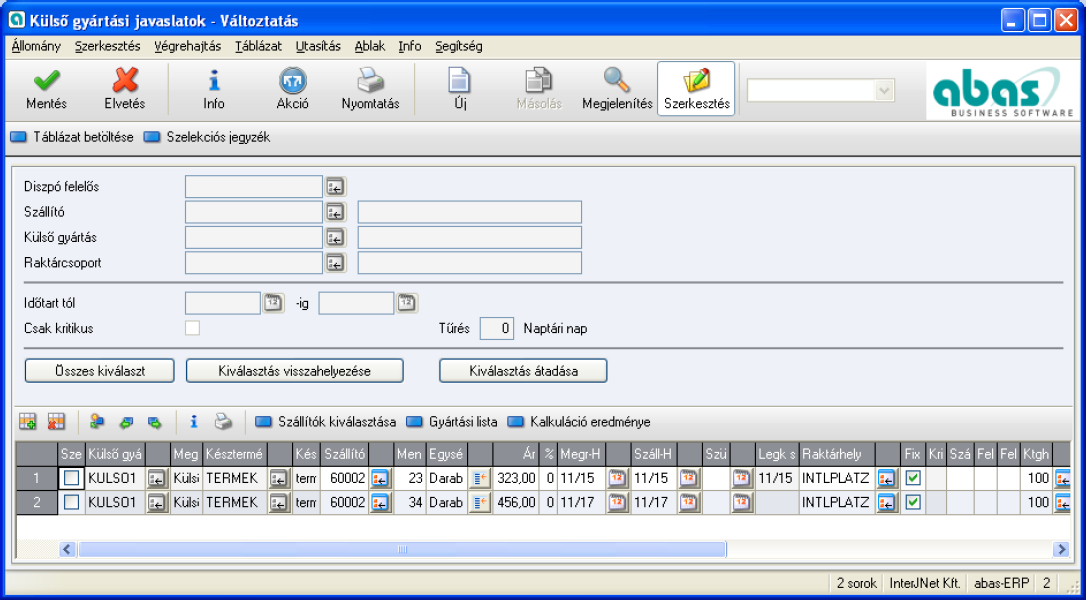Open the Ablak menu
Viewport: 1086px width, 600px height.
370,46
